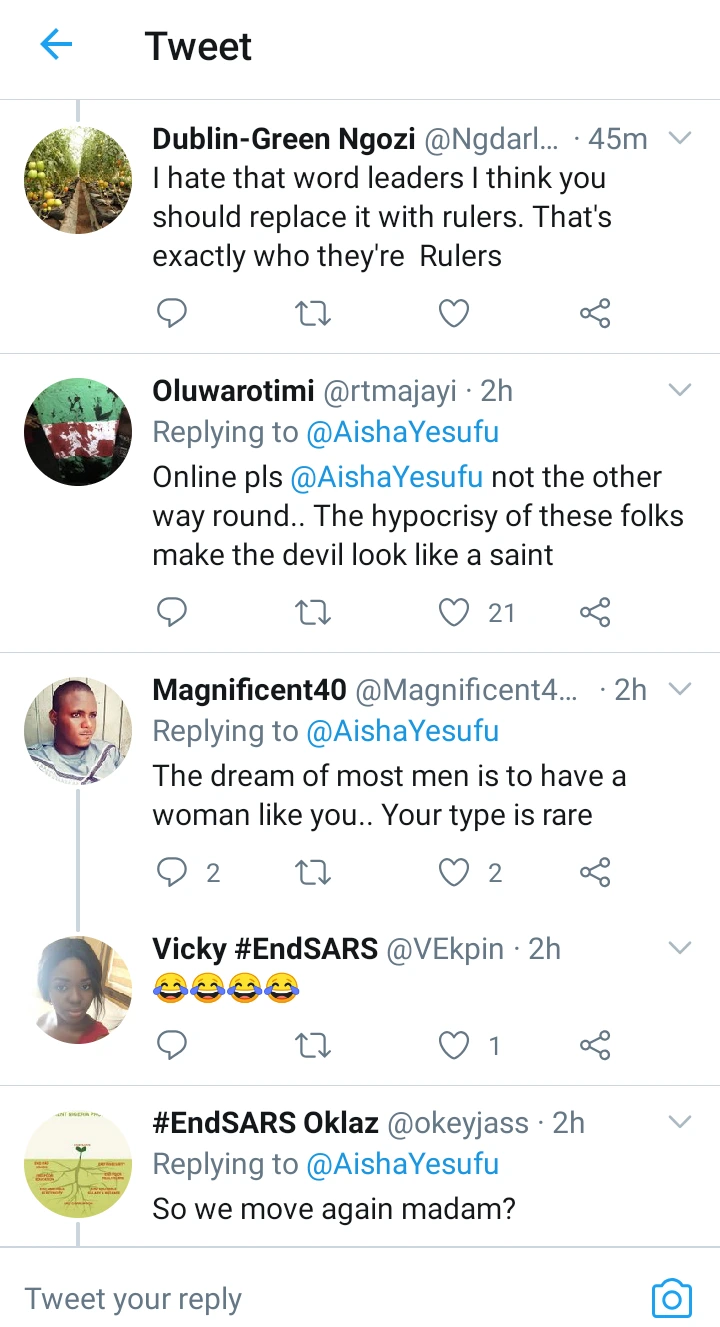Share Vicky #EndSARS's tweet

pos(595,1046)
